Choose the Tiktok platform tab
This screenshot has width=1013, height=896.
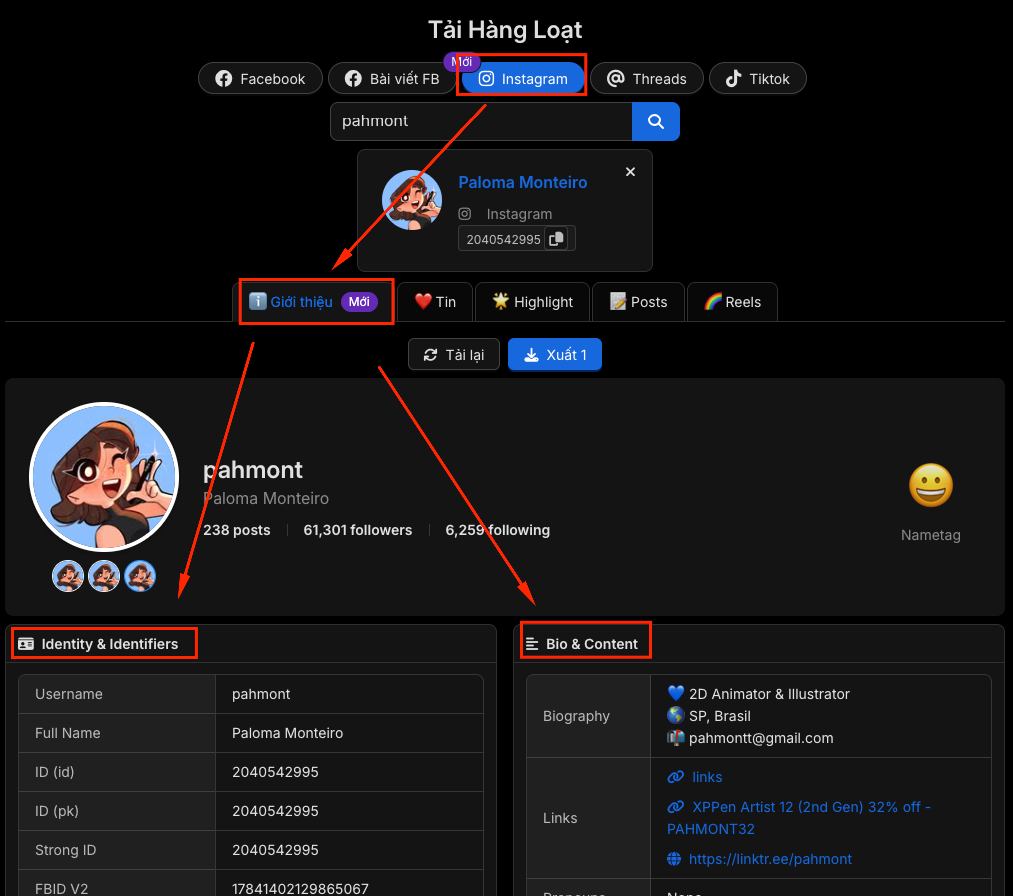[x=757, y=79]
